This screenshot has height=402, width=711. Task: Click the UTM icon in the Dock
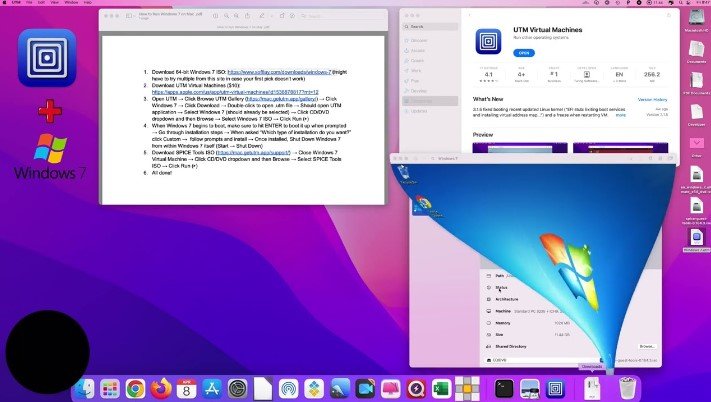click(x=555, y=389)
